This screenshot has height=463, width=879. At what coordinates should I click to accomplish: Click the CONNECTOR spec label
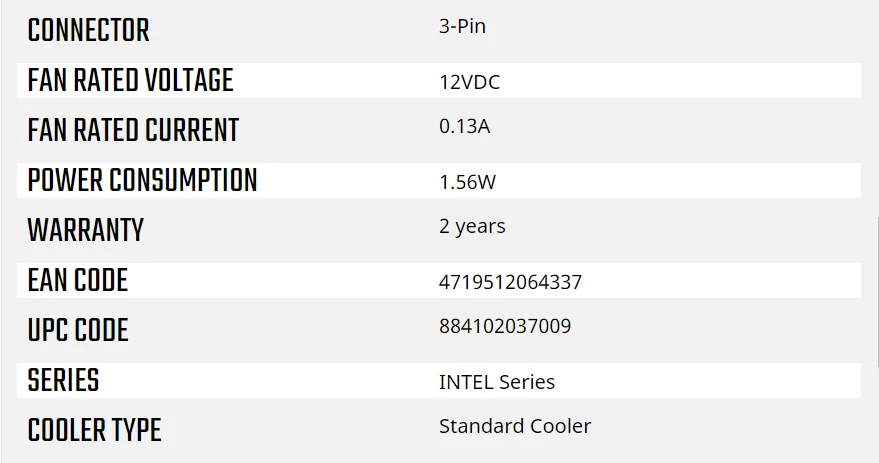tap(88, 31)
